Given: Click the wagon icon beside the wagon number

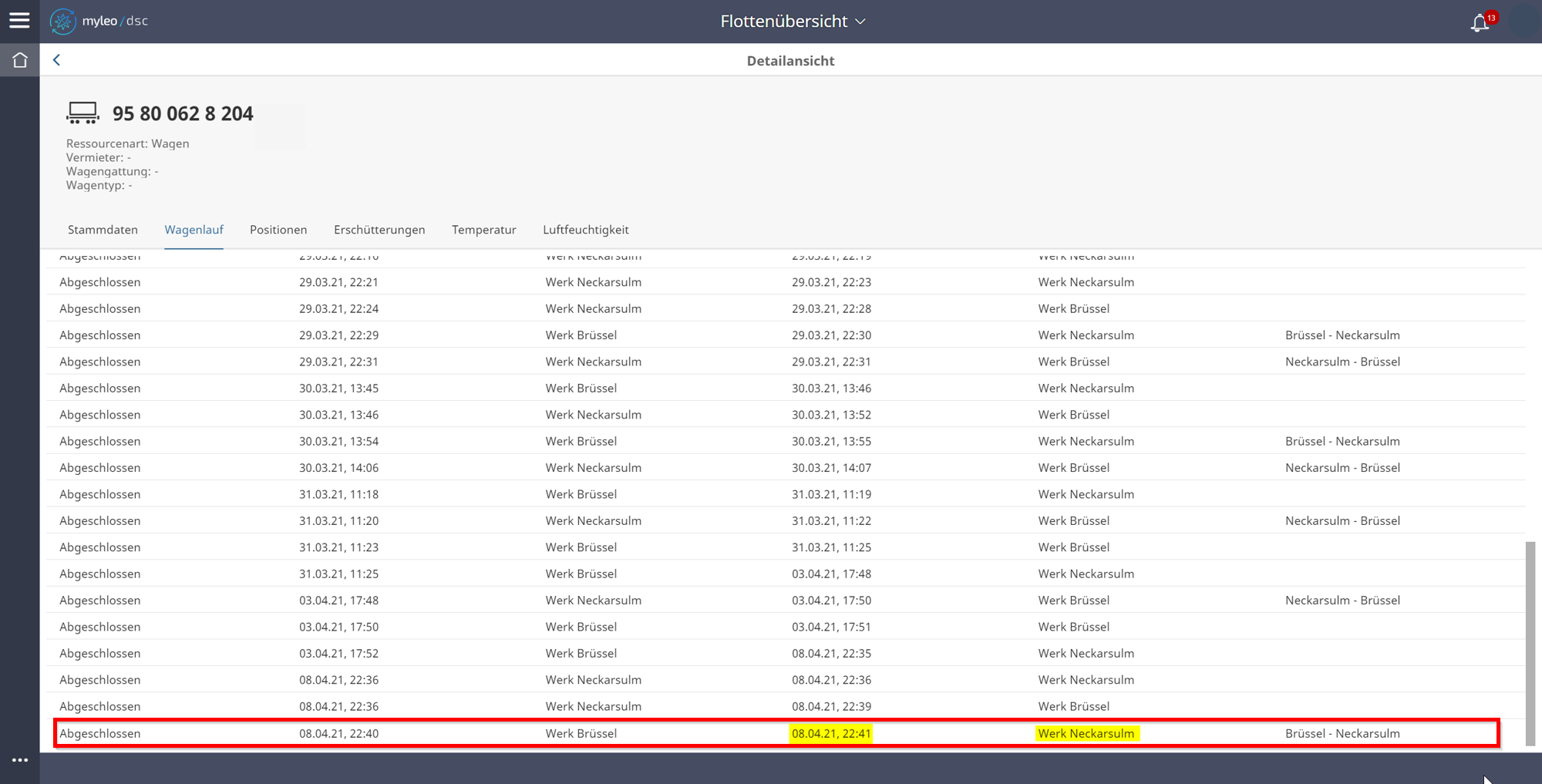Looking at the screenshot, I should (82, 113).
